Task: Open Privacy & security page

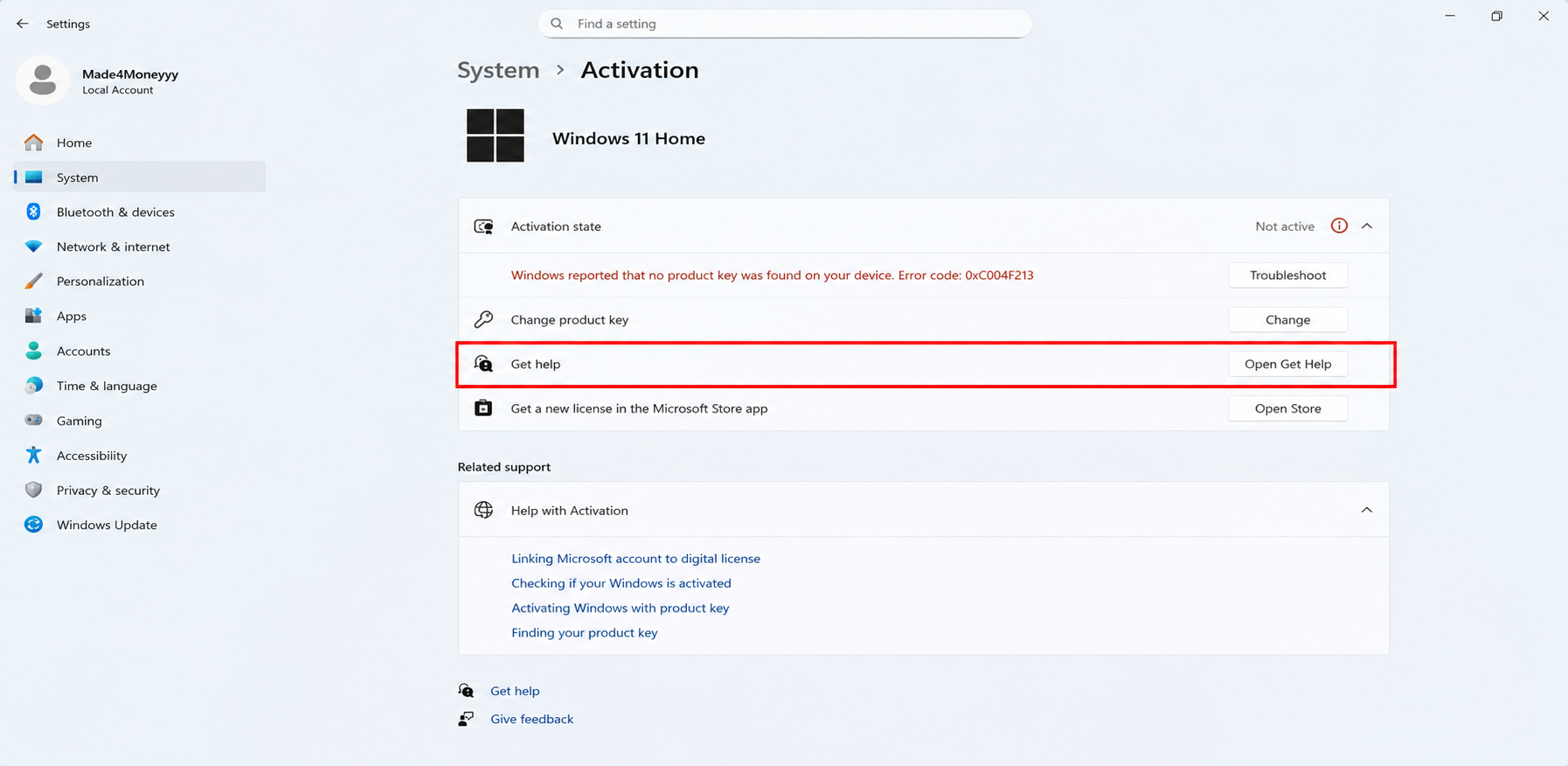Action: [x=140, y=490]
